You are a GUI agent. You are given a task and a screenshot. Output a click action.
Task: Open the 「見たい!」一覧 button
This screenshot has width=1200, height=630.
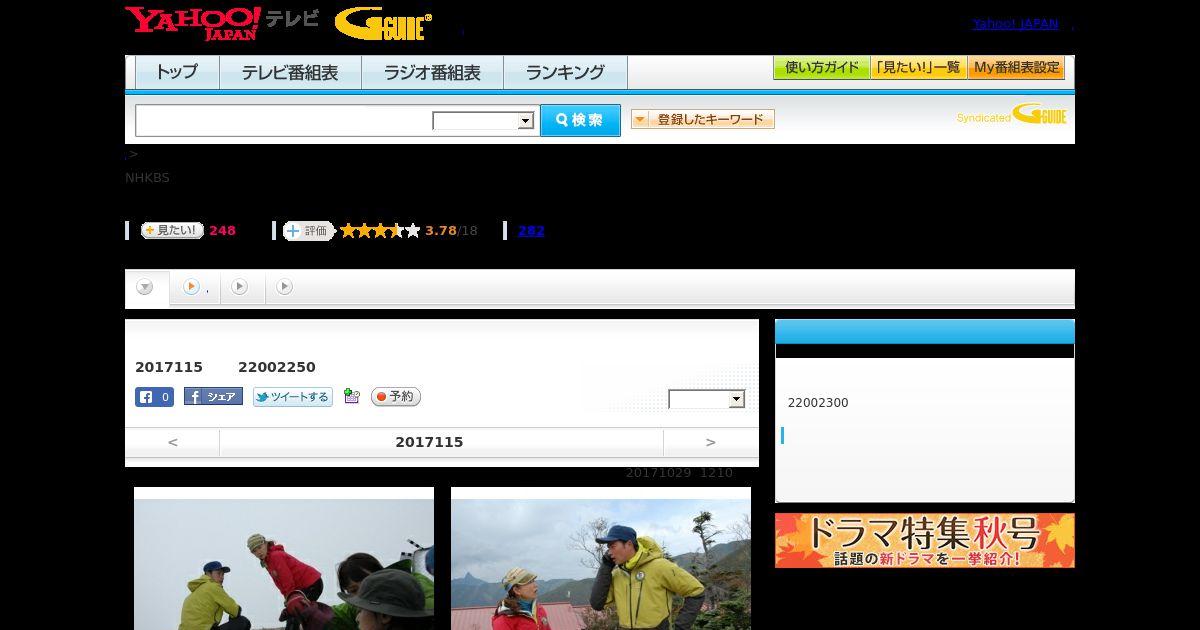tap(918, 68)
